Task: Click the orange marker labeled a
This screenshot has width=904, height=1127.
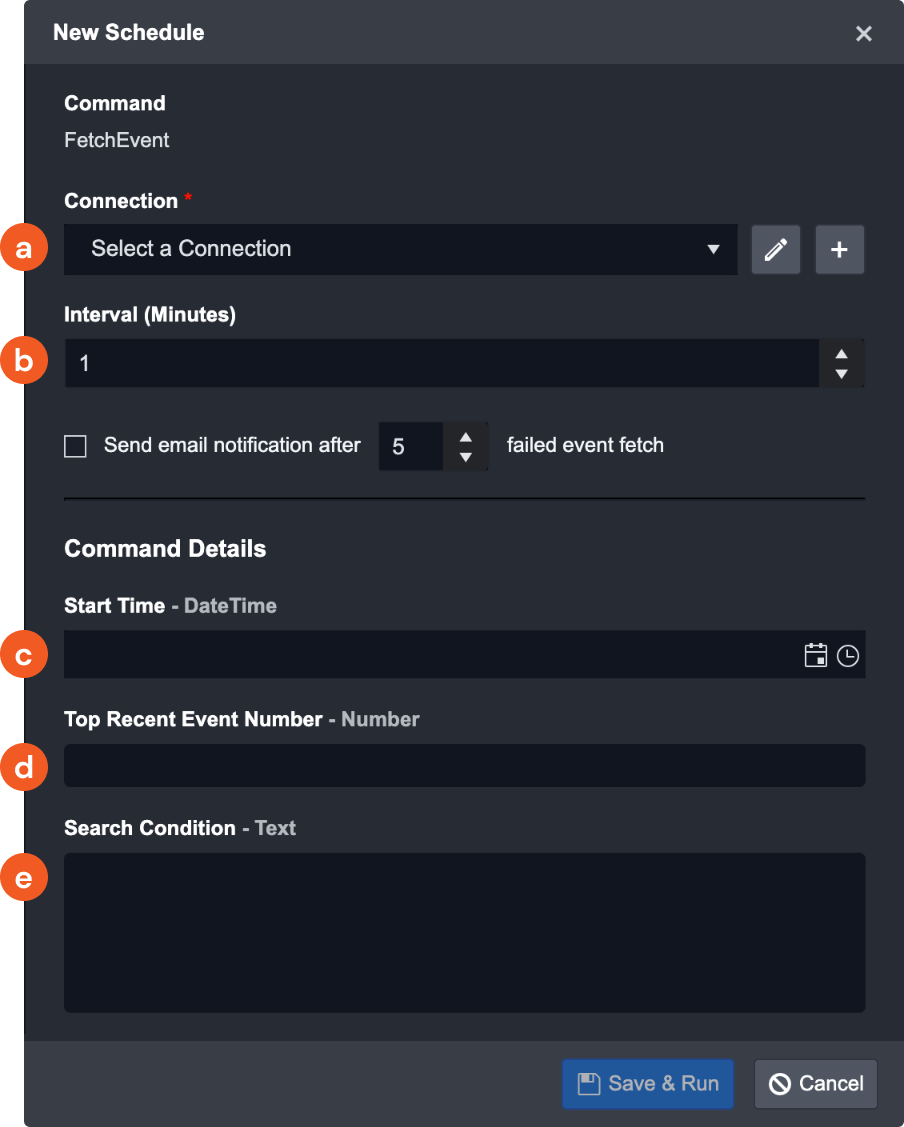Action: 24,249
